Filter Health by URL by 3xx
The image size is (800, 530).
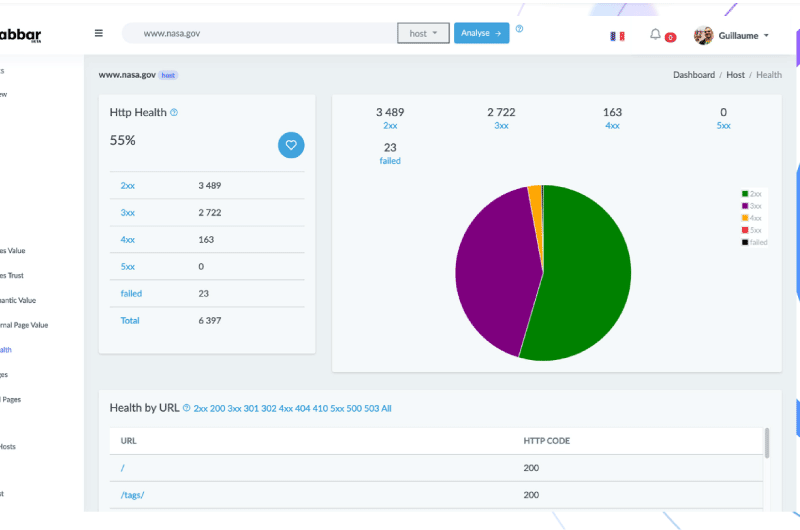234,409
